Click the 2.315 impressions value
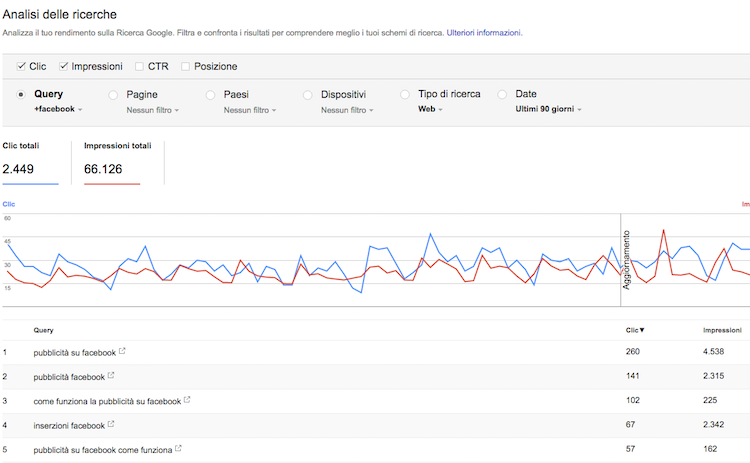The image size is (750, 463). 714,376
